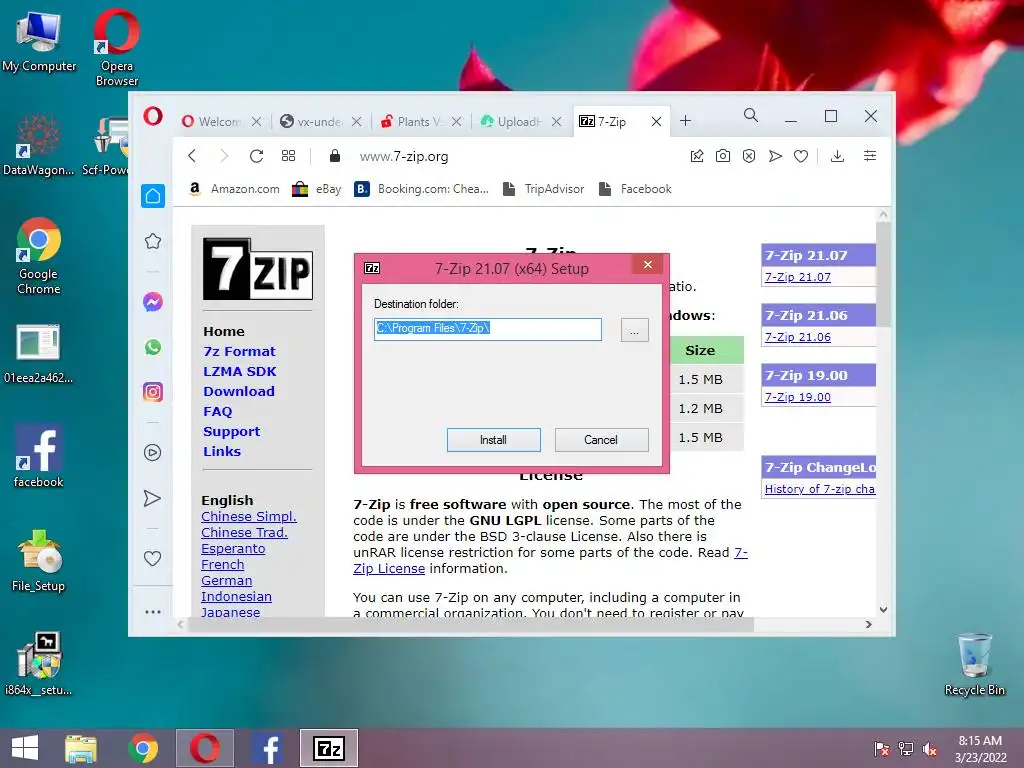Switch to the Welcome tab
Screen dimensions: 1024x768
coord(212,121)
